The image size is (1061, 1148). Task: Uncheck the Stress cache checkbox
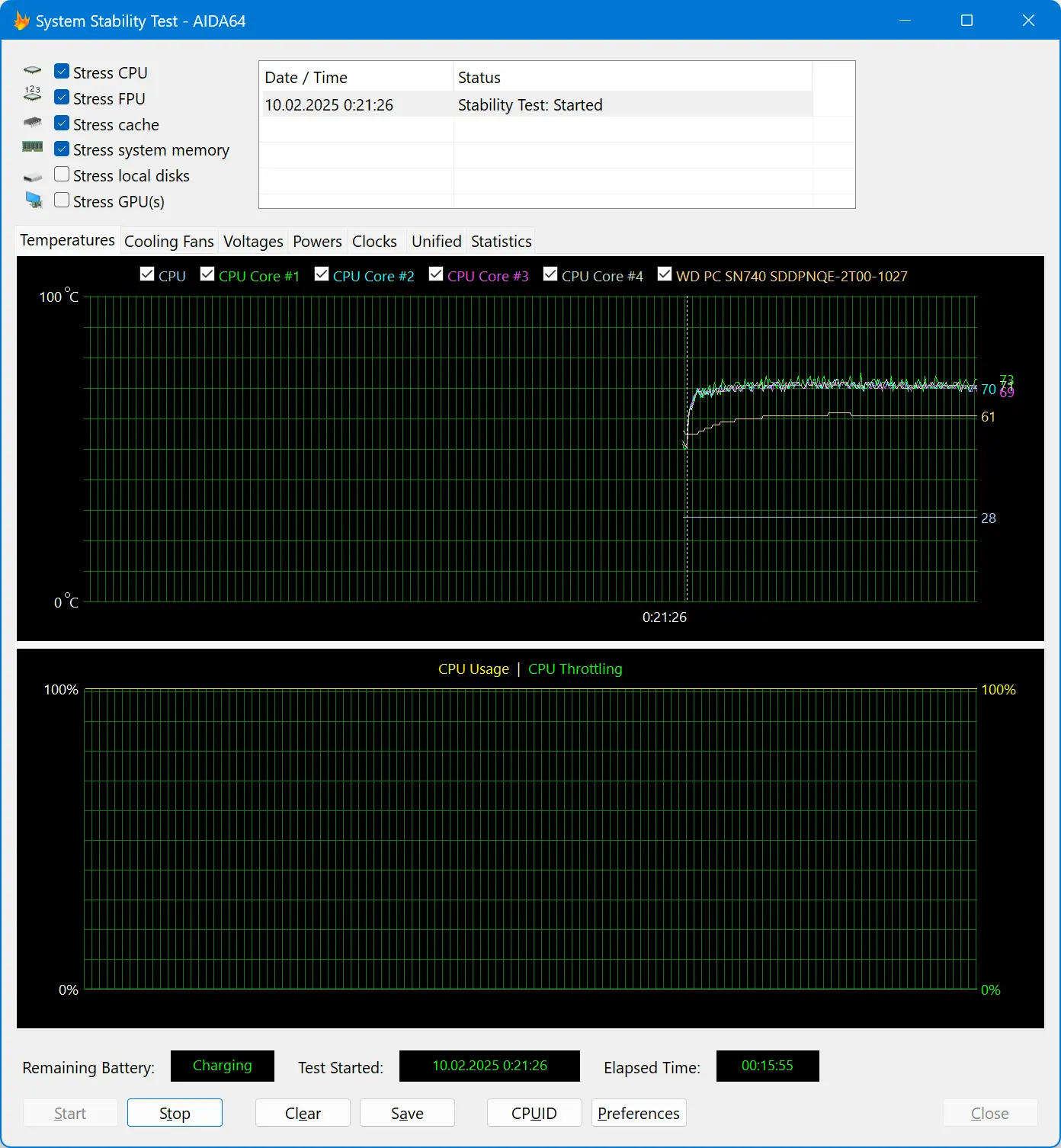62,123
